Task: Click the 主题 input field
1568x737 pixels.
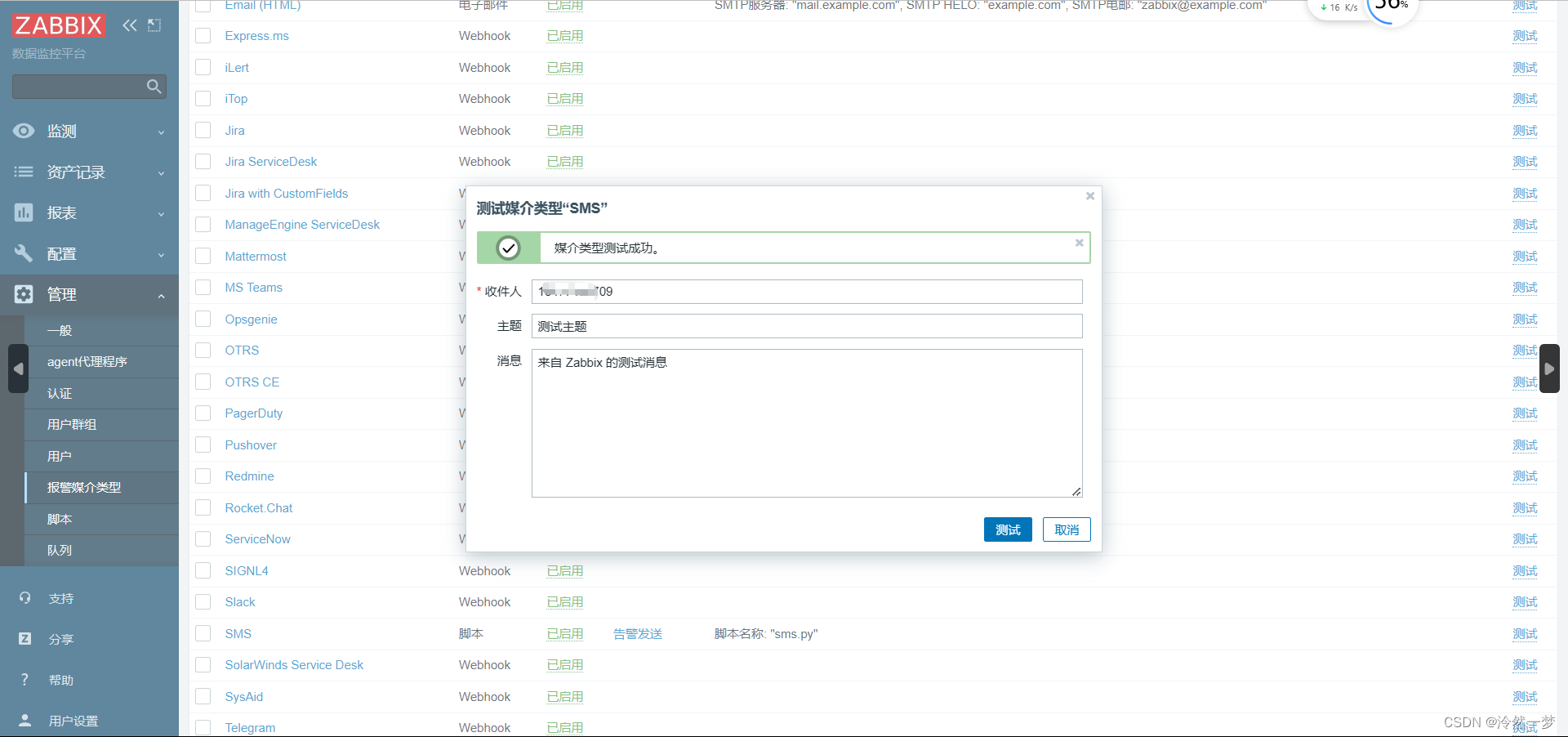Action: click(807, 326)
